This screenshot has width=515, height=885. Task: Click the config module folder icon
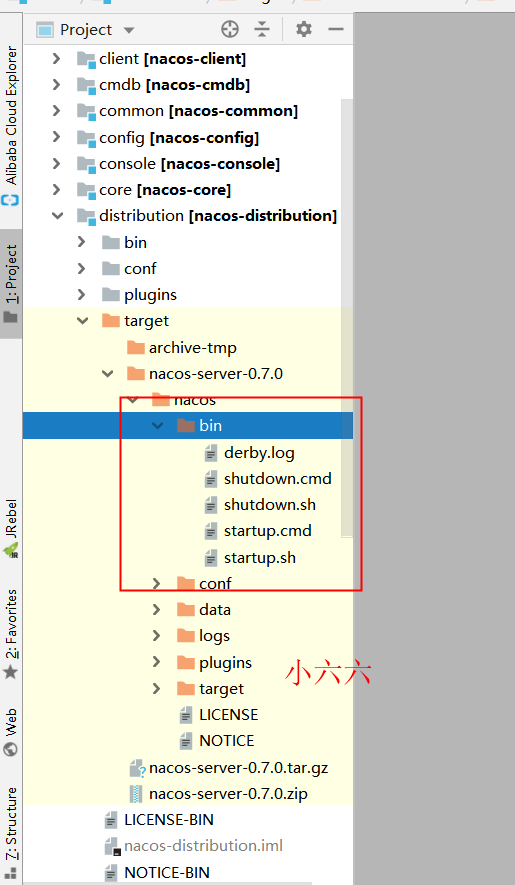(x=86, y=138)
